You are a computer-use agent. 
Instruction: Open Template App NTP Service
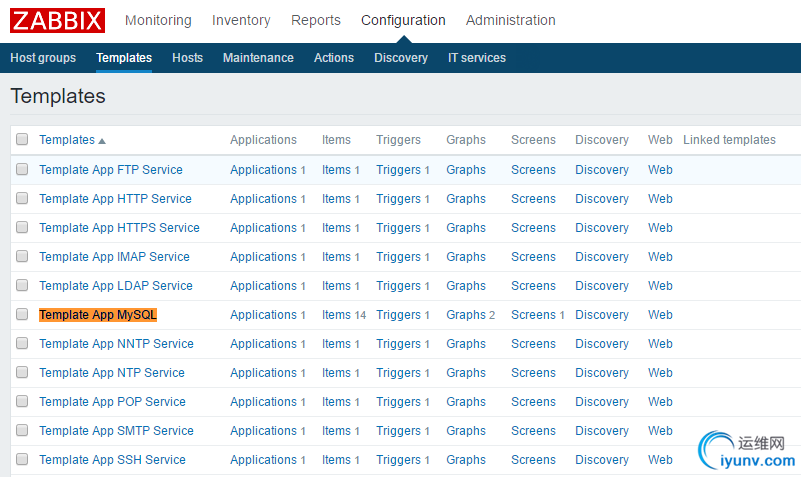(x=112, y=373)
